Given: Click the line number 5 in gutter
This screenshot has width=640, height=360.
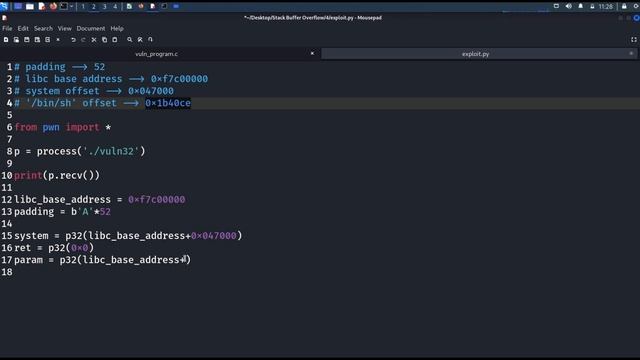Looking at the screenshot, I should [9, 115].
